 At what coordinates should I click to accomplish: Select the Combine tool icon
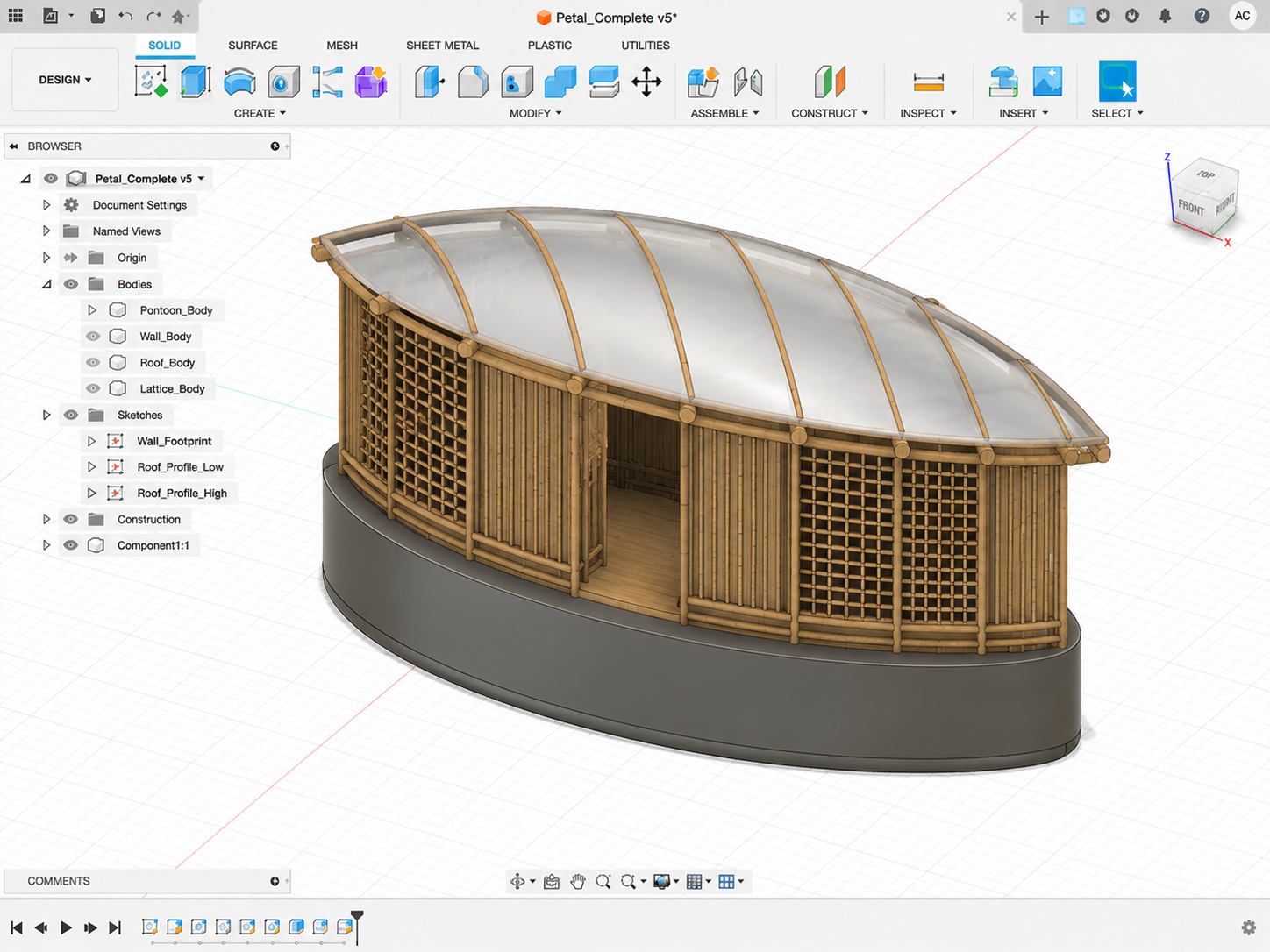(560, 82)
